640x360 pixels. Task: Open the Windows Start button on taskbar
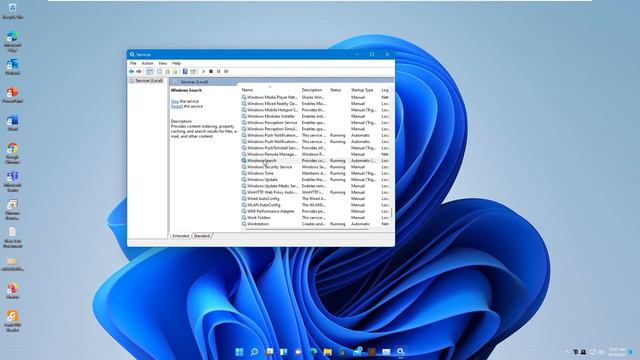[240, 352]
